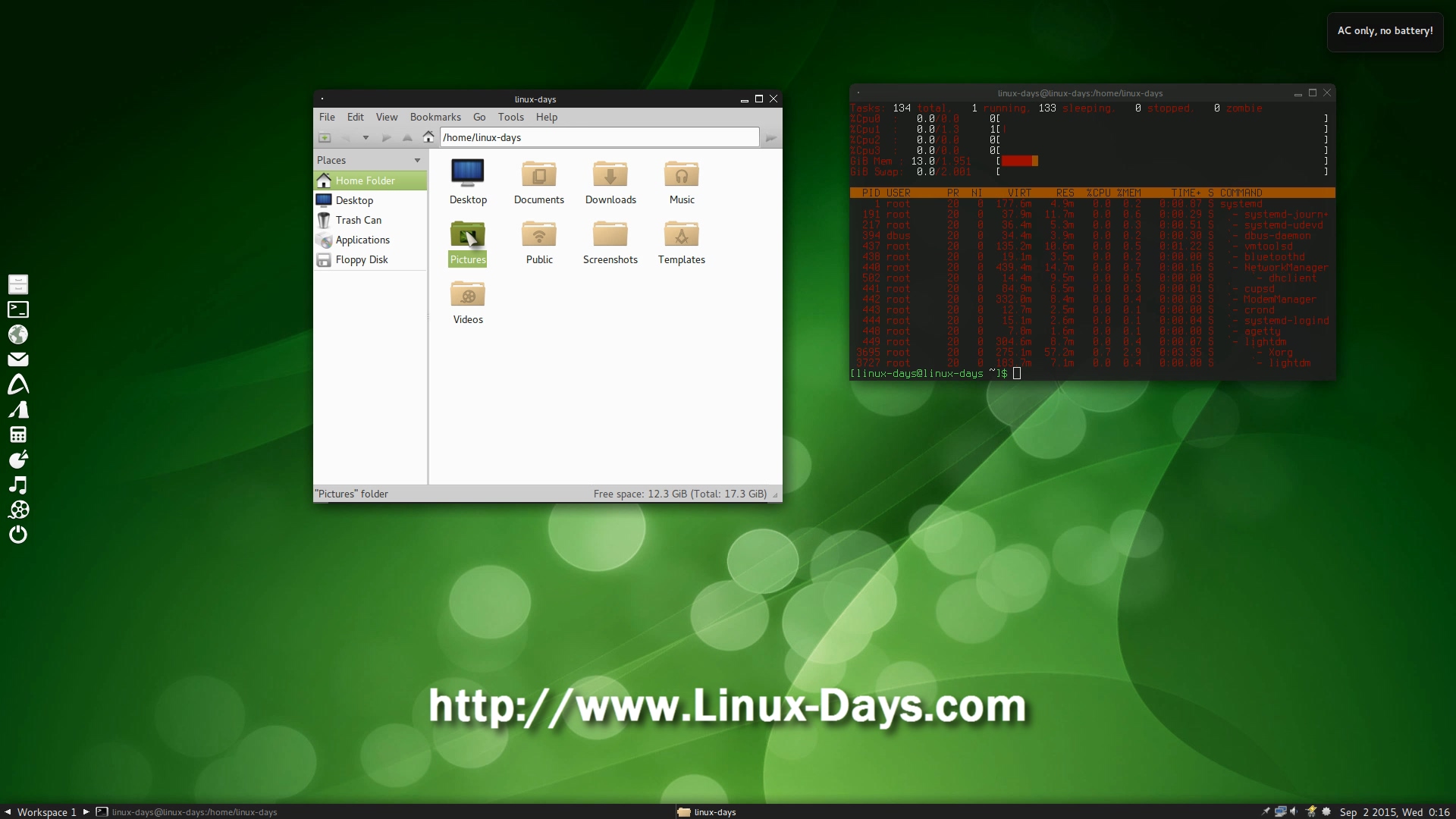Click the terminal prompt line in the terminal window
The image size is (1456, 819).
(x=936, y=373)
